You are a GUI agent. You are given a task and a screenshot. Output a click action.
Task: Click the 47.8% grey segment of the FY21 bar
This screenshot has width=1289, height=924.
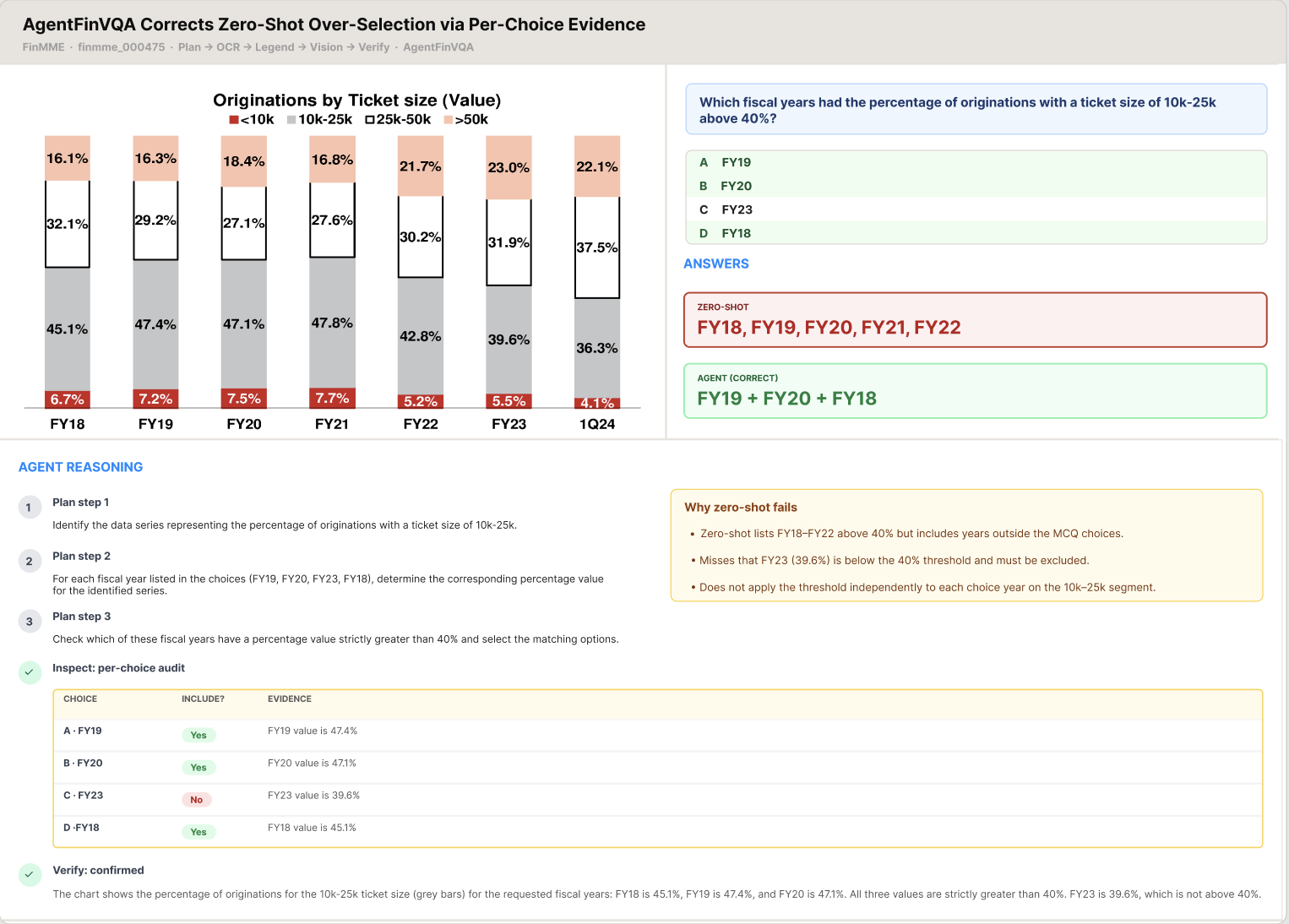[x=332, y=323]
